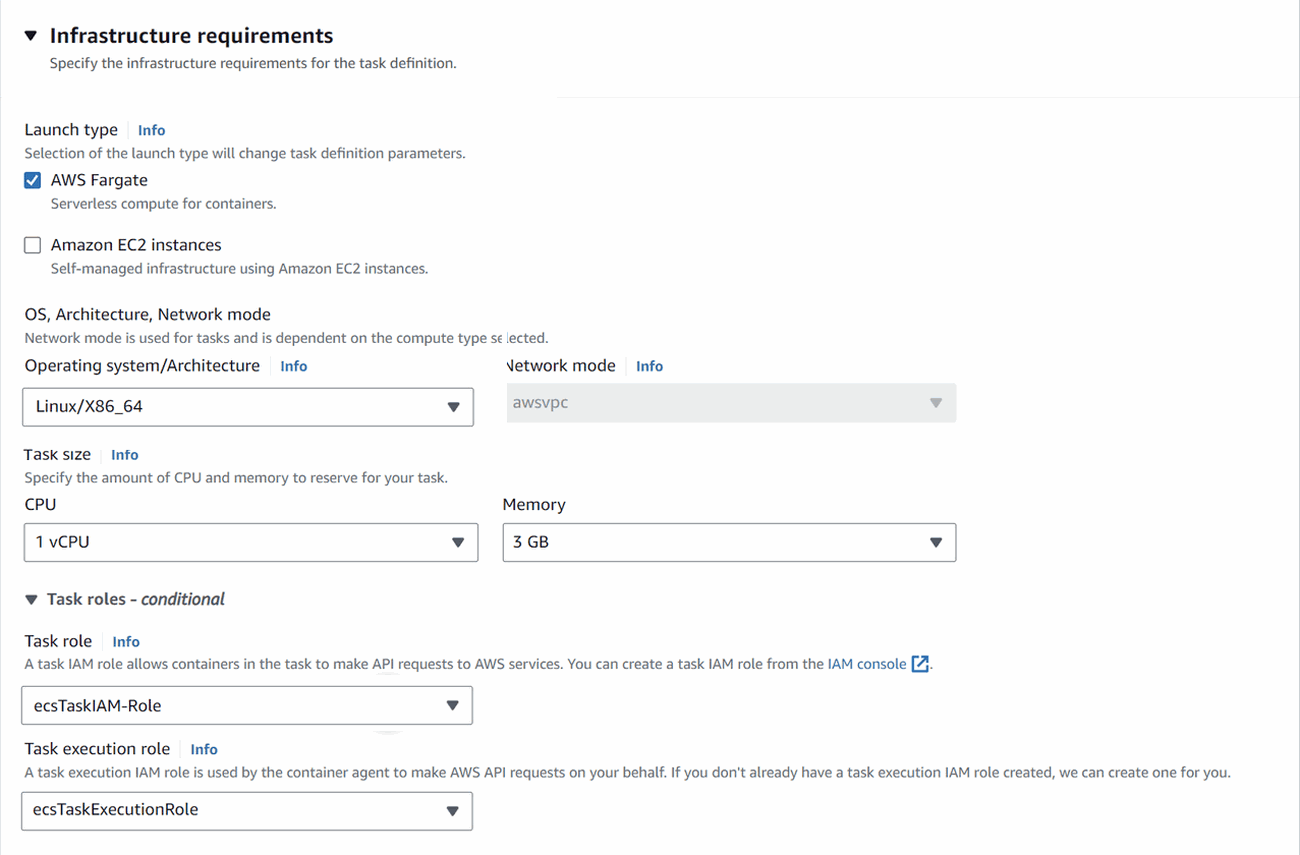Enable Amazon EC2 instances checkbox
This screenshot has height=855, width=1300.
[x=33, y=245]
